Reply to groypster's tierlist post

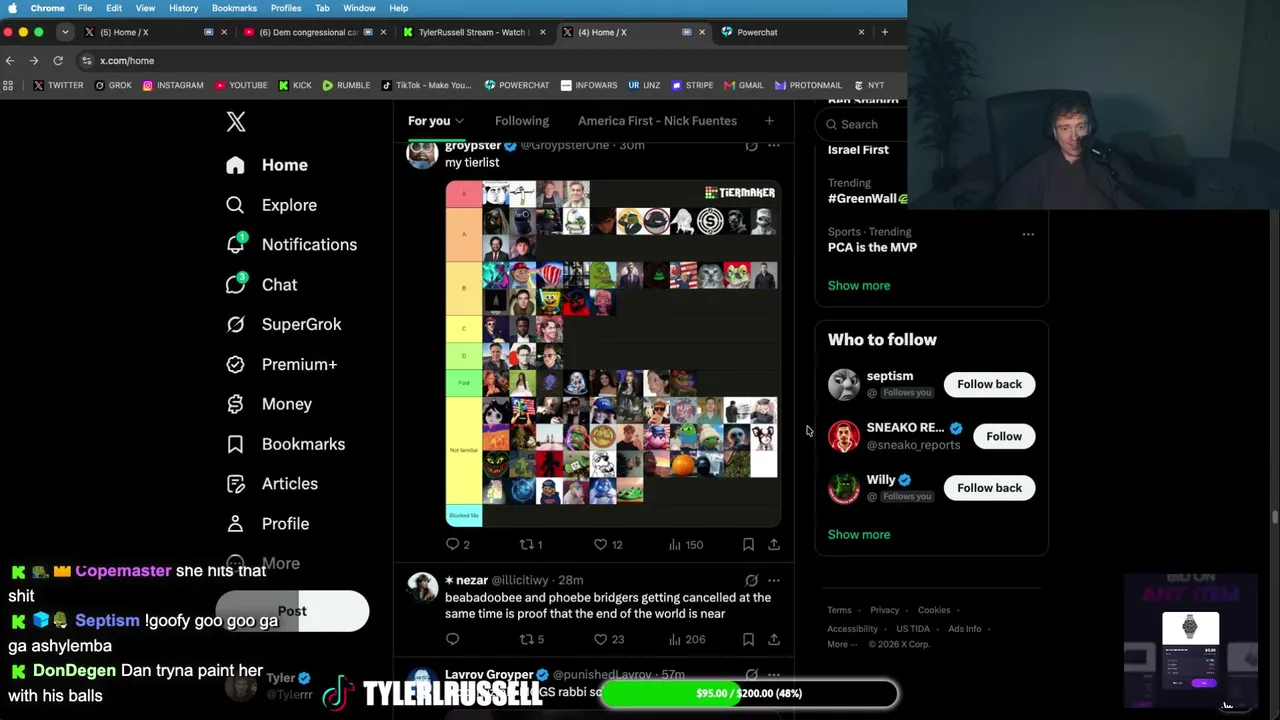pos(453,544)
